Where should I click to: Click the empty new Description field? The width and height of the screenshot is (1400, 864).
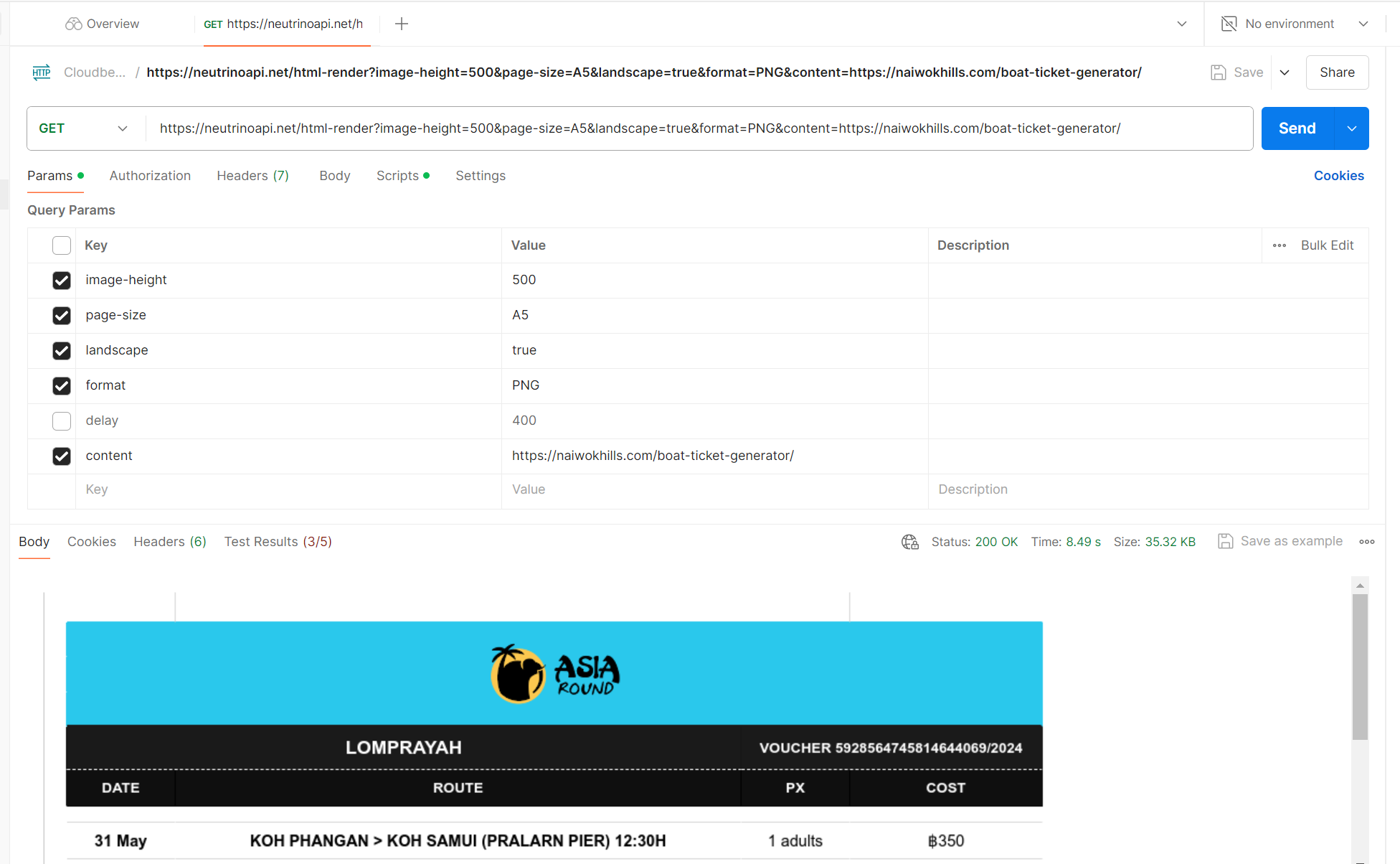(x=1148, y=490)
